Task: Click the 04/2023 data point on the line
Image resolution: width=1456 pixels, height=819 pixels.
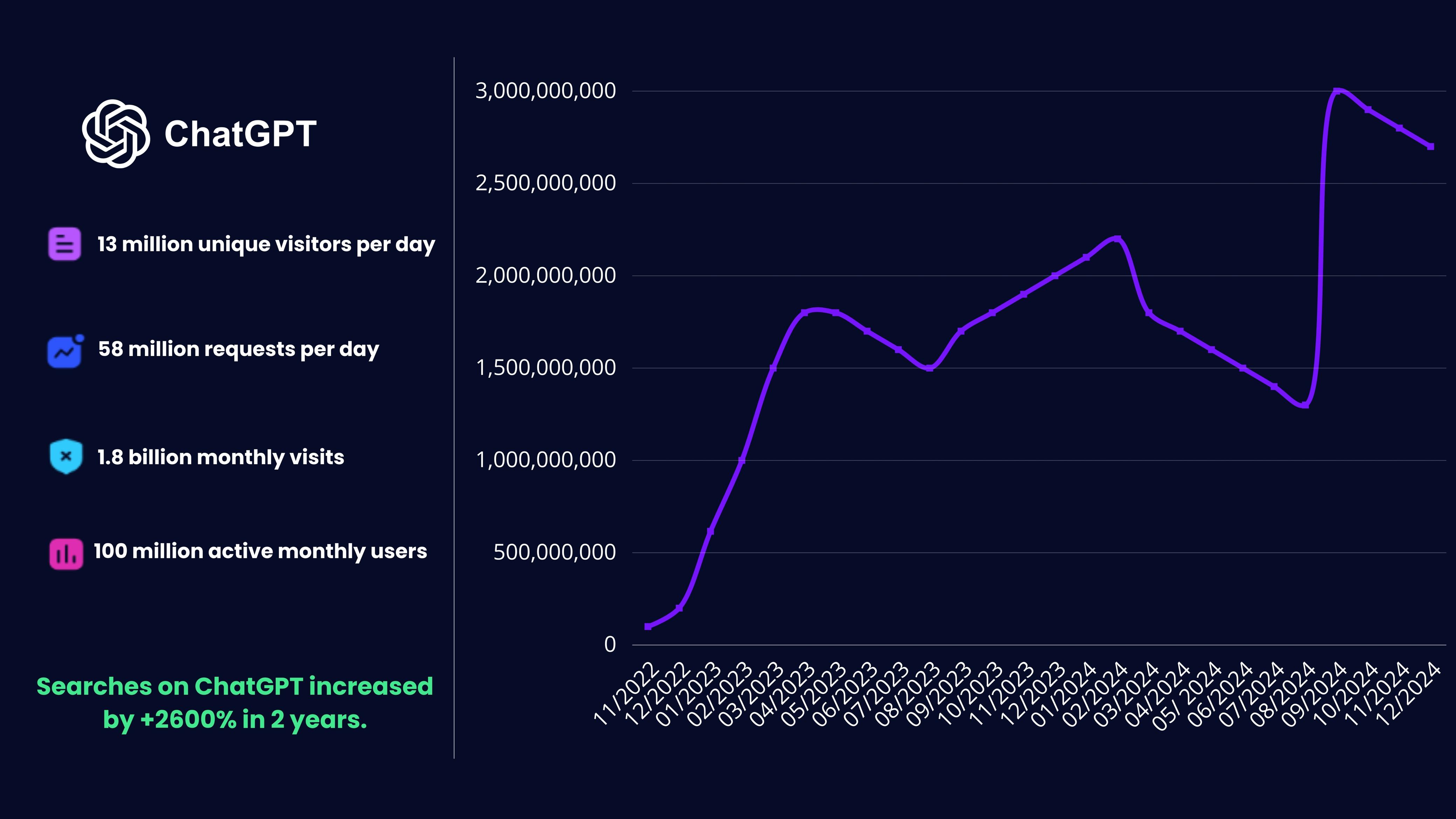Action: 804,313
